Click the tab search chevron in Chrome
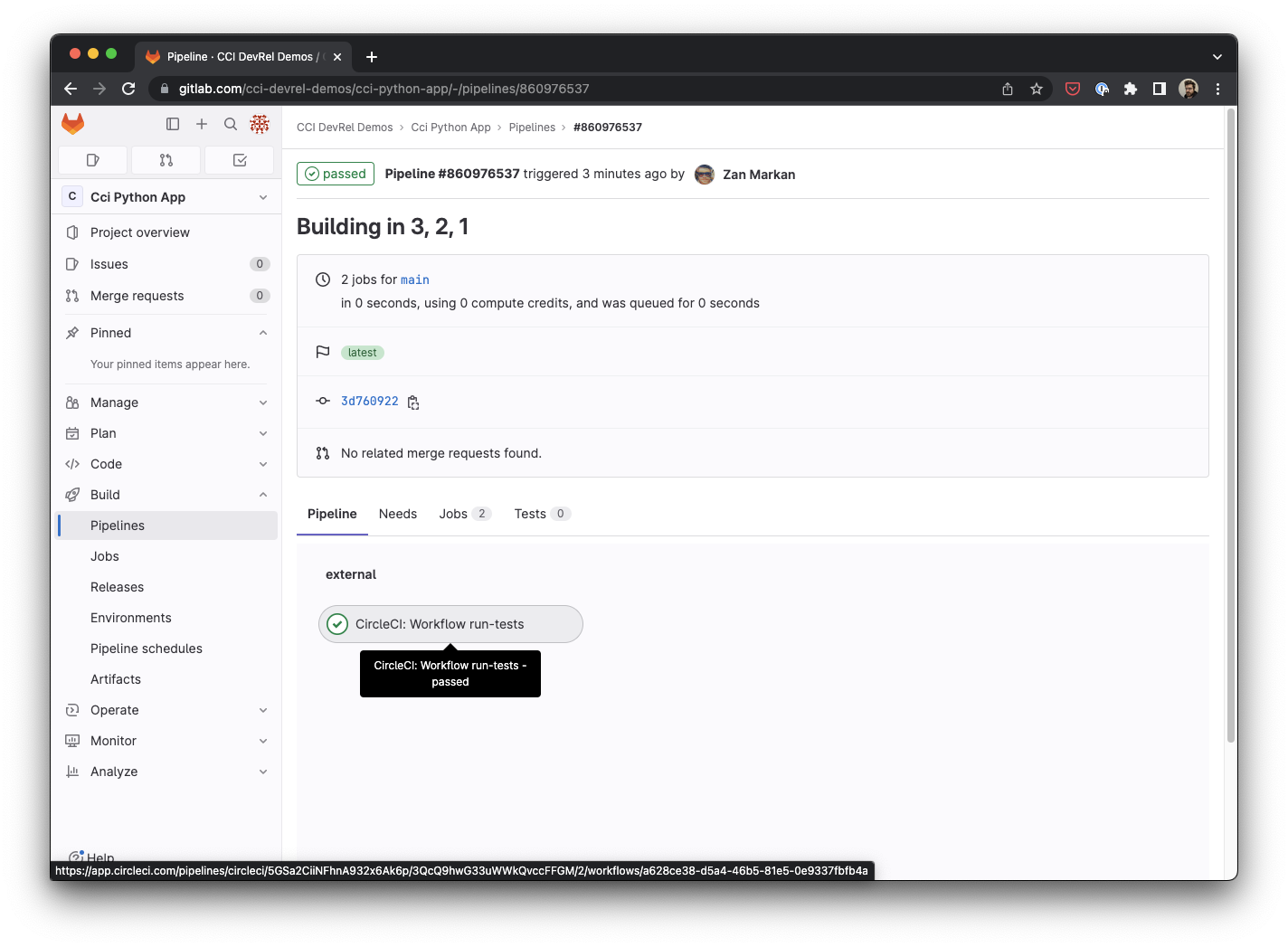The width and height of the screenshot is (1288, 947). pyautogui.click(x=1217, y=57)
